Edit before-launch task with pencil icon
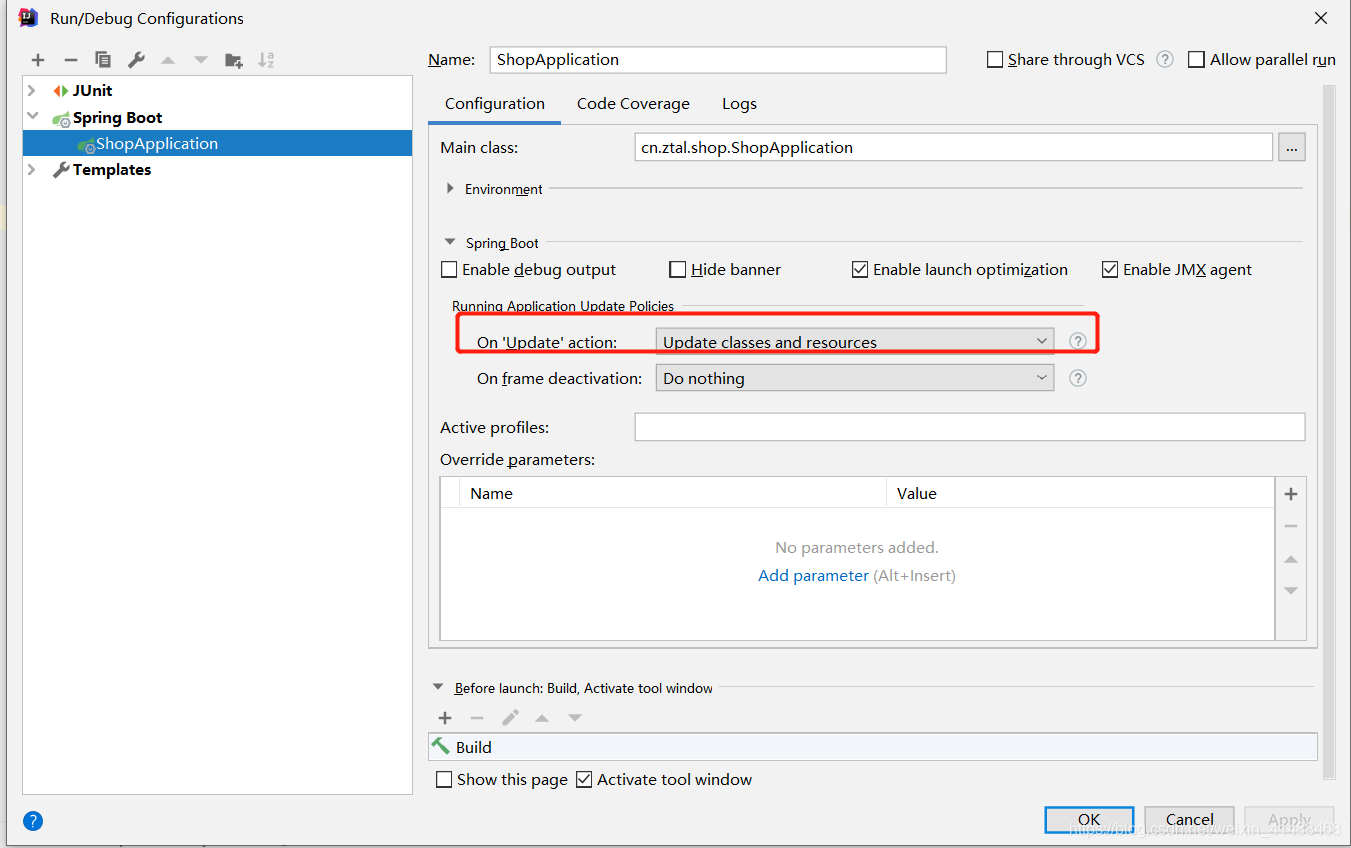This screenshot has height=848, width=1351. (x=510, y=718)
